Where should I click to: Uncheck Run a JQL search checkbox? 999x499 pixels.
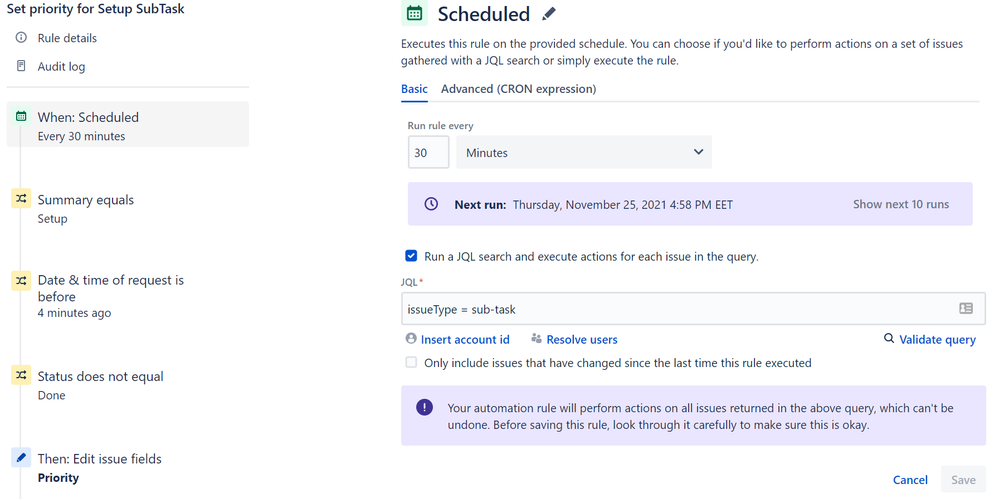tap(411, 256)
